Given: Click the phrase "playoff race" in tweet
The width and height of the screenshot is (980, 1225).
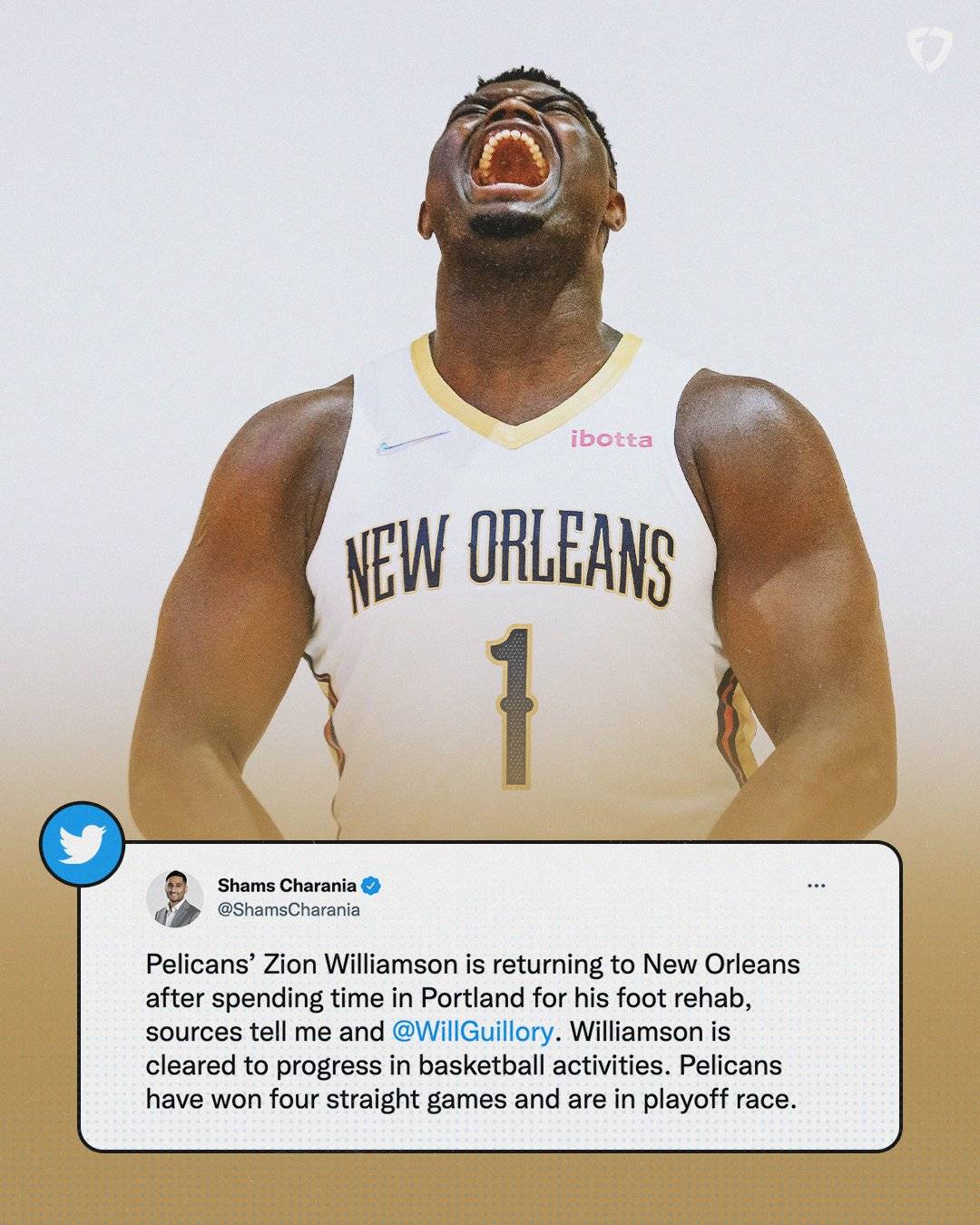Looking at the screenshot, I should [x=719, y=1100].
